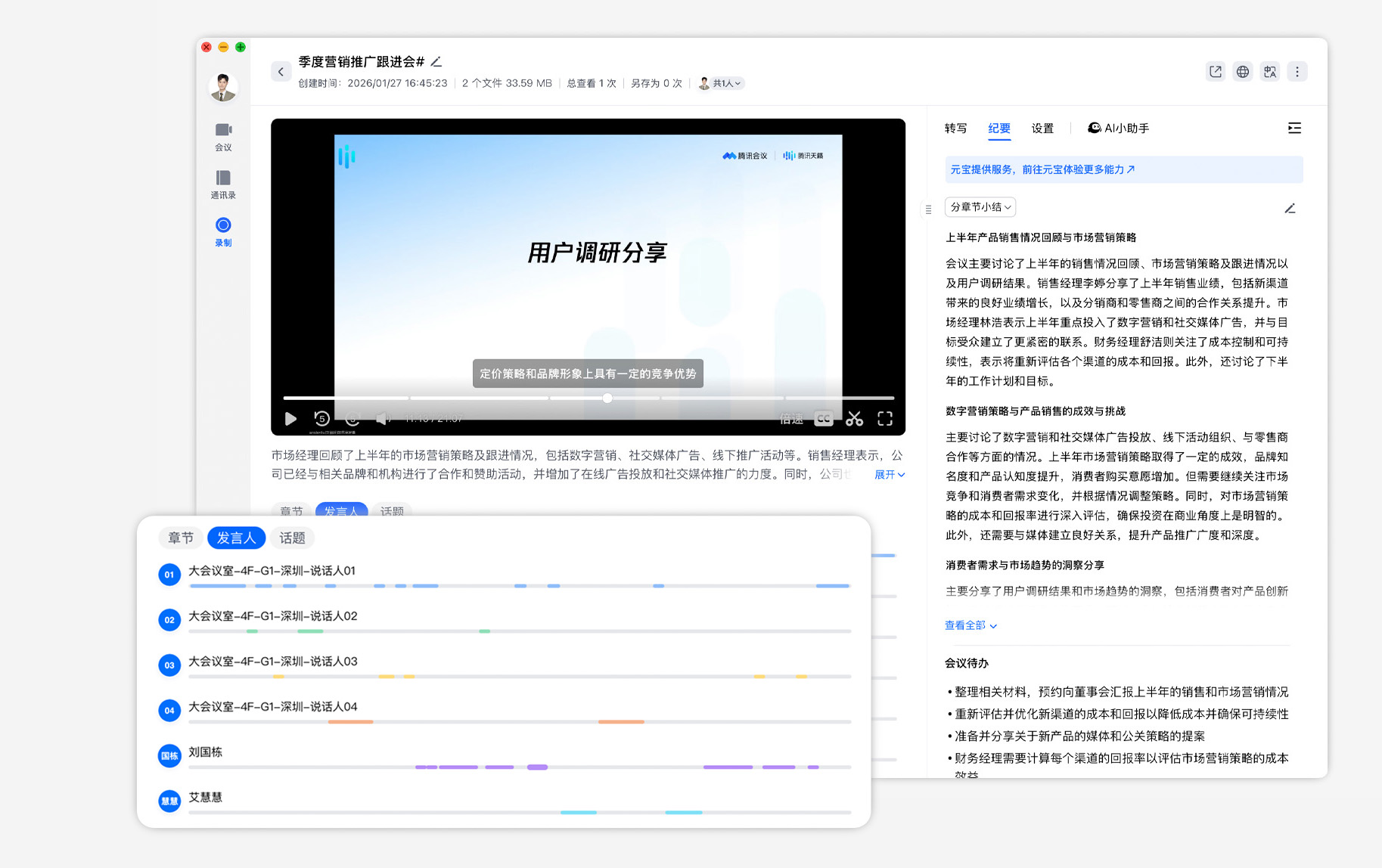Switch to the 转写 tab
1382x868 pixels.
coord(955,129)
